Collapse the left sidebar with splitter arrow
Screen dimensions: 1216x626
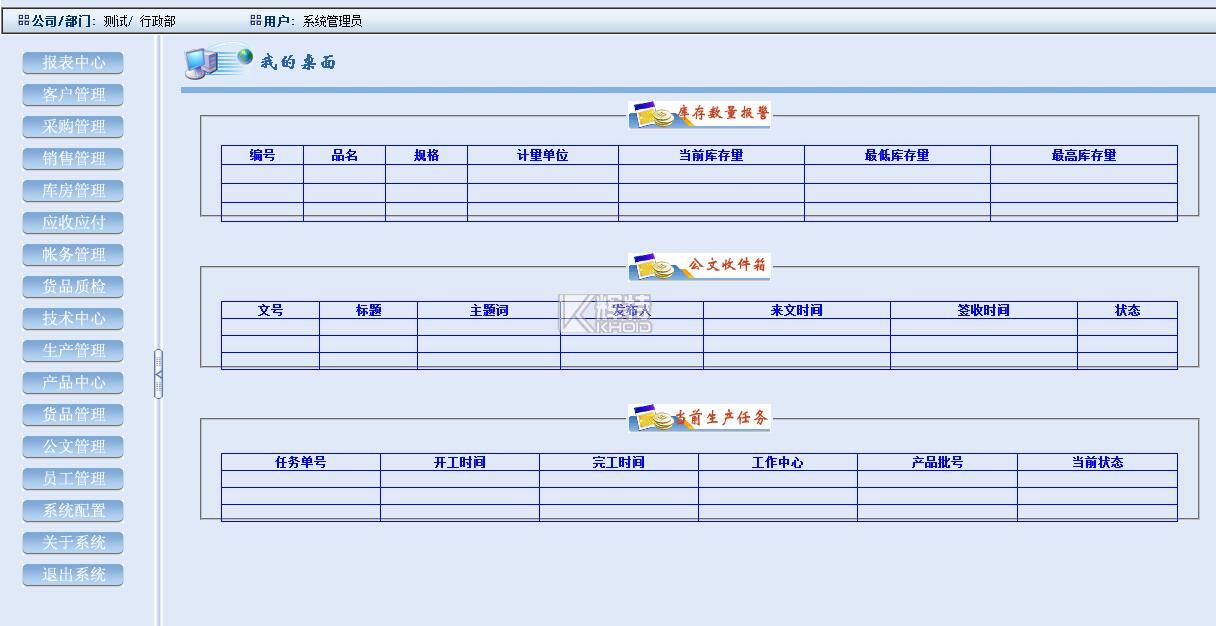pos(158,374)
